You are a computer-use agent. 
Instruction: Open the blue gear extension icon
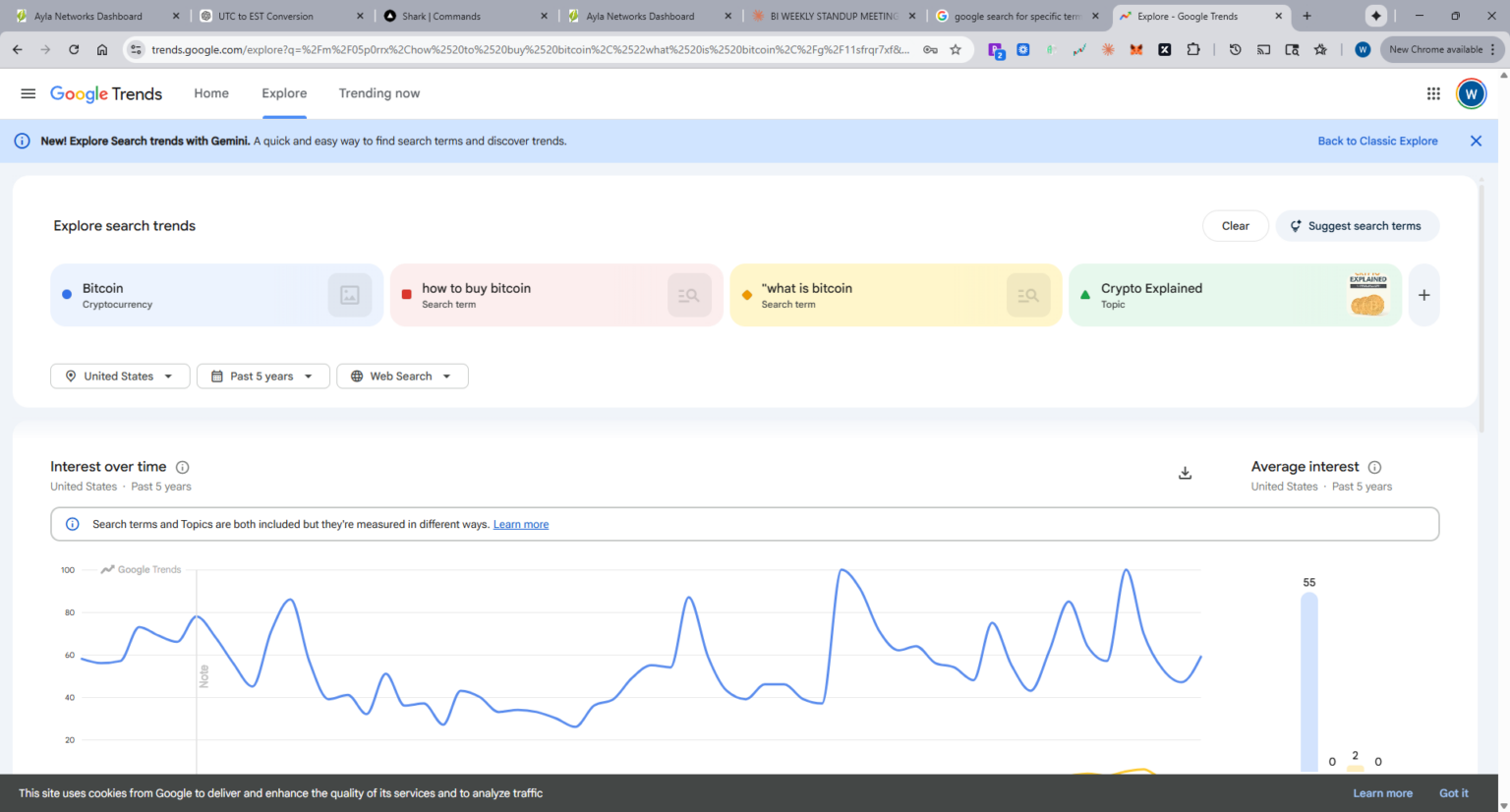click(x=1023, y=49)
